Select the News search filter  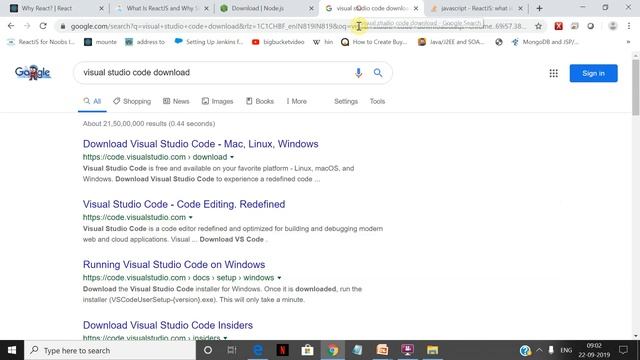click(176, 101)
